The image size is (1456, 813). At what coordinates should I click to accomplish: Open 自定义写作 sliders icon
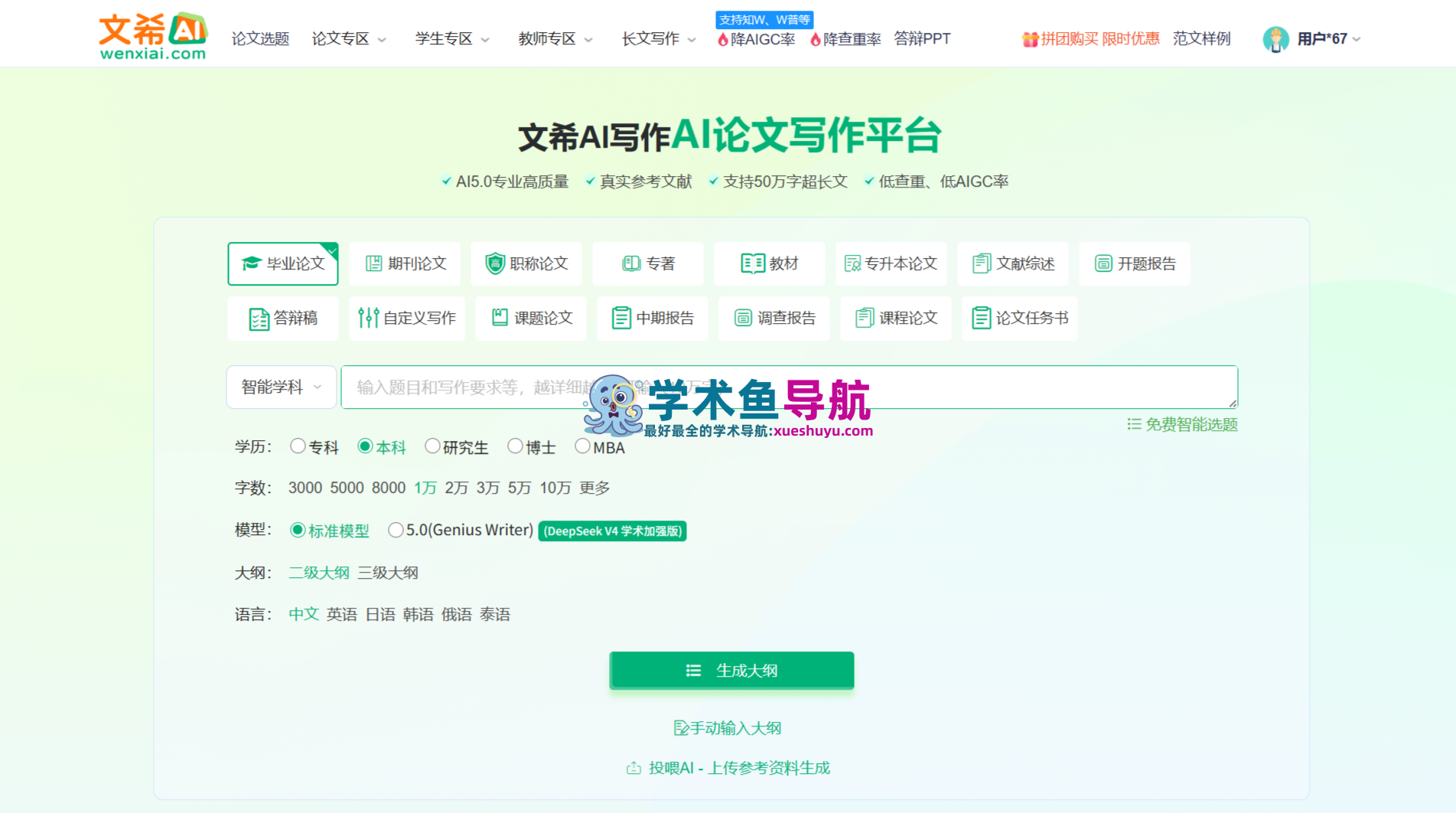click(369, 317)
